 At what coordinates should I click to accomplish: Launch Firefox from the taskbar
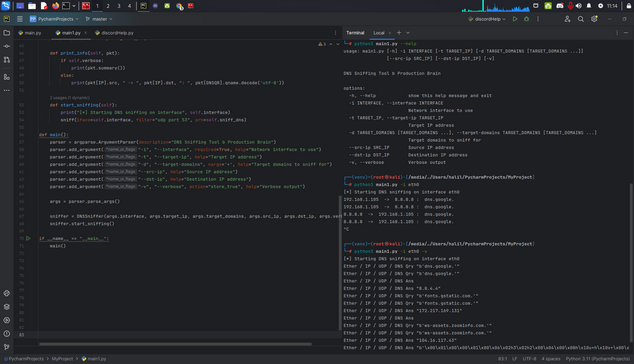coord(55,6)
